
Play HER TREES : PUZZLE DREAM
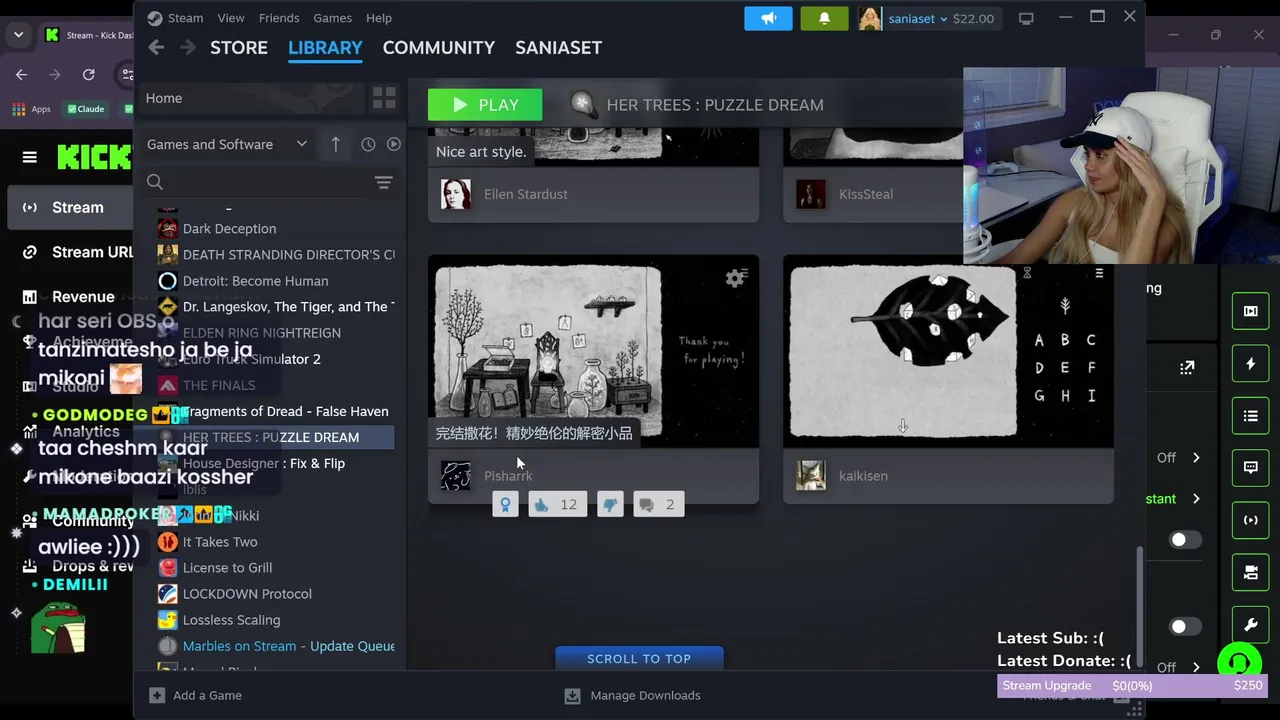(x=485, y=104)
